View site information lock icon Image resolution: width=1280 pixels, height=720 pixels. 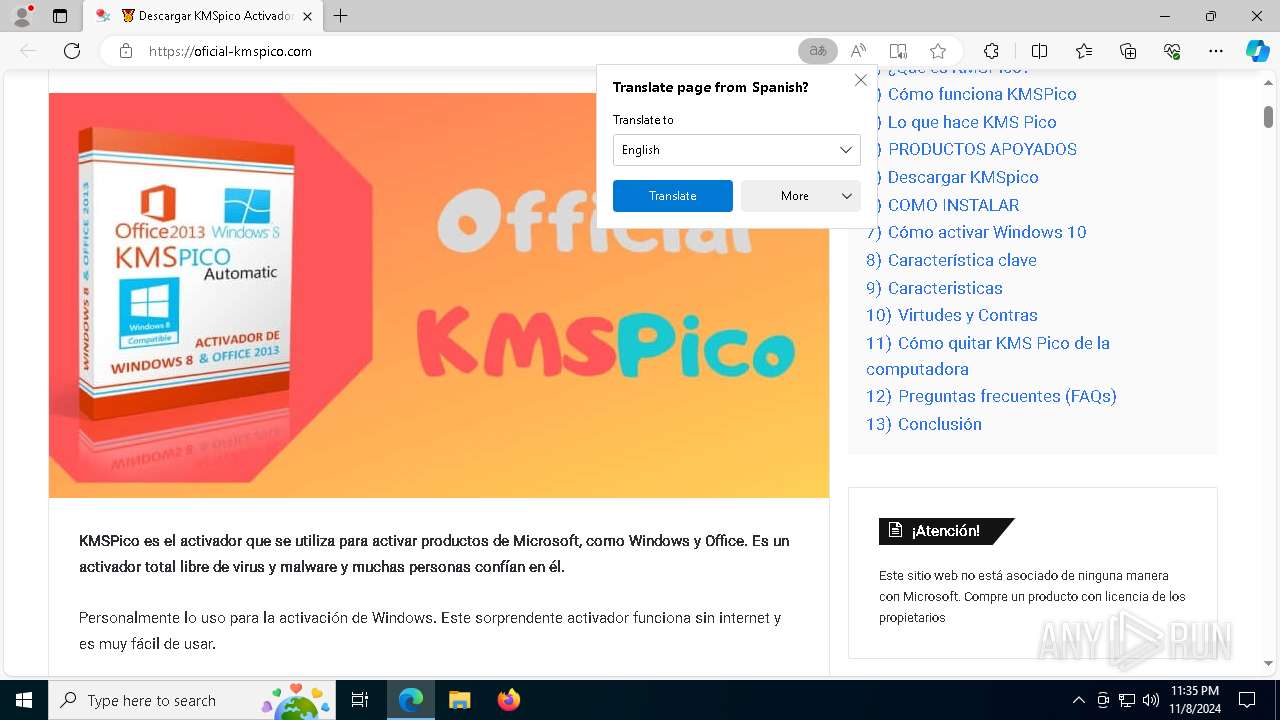pyautogui.click(x=125, y=51)
